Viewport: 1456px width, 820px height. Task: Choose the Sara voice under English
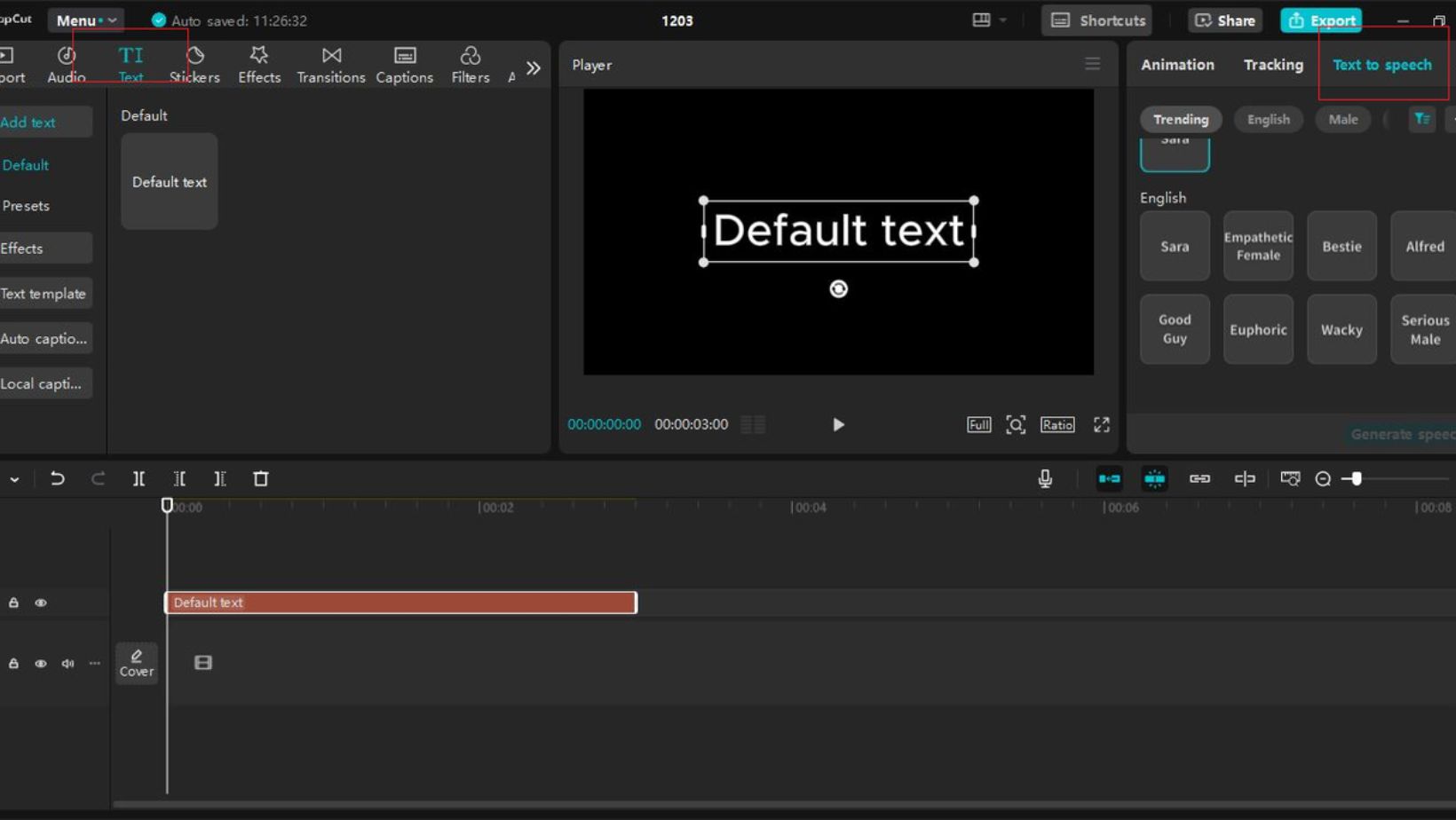(1175, 247)
